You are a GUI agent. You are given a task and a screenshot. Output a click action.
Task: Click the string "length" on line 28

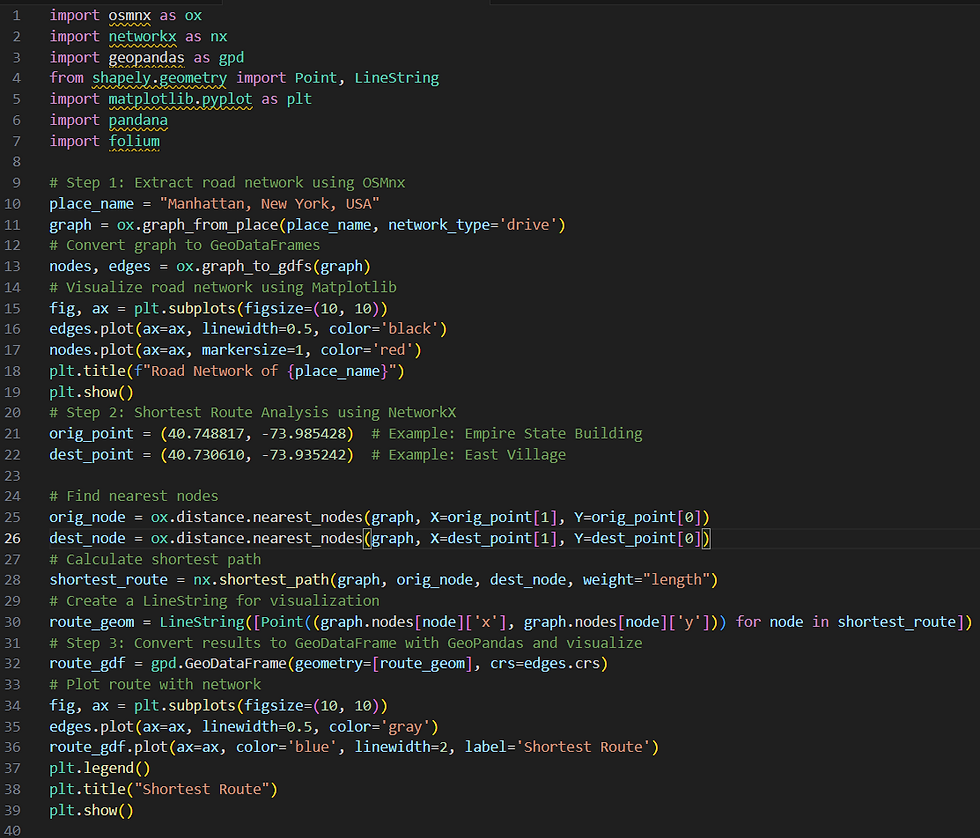point(676,581)
